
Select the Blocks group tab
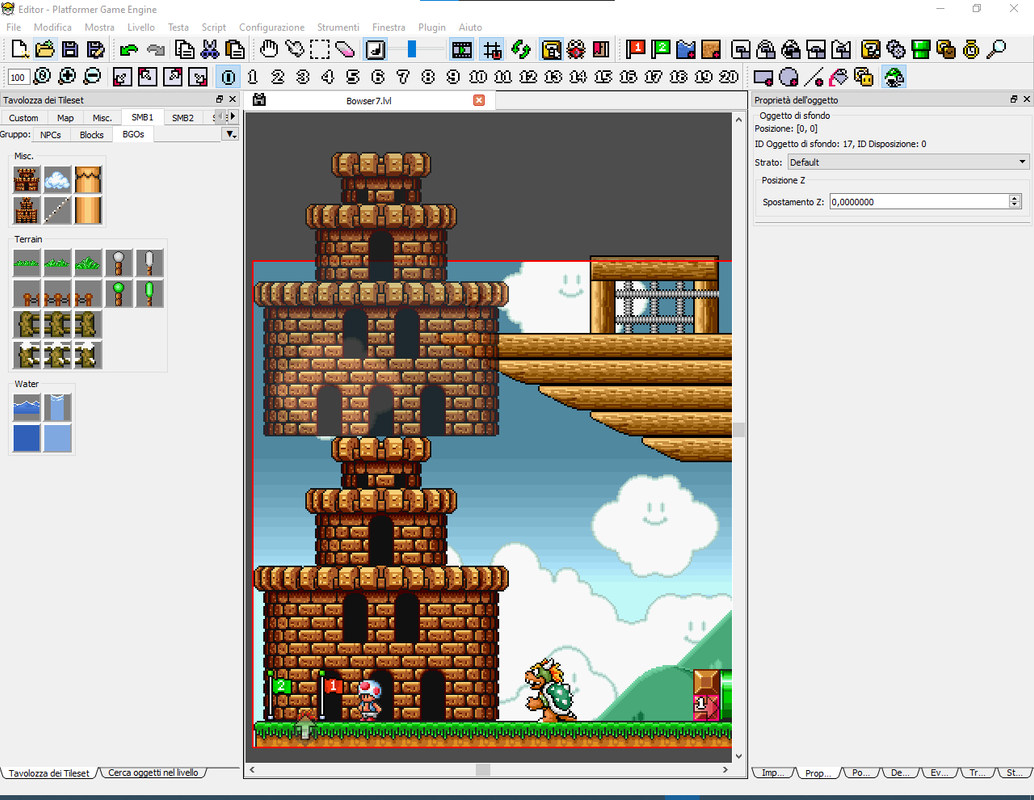click(x=92, y=135)
